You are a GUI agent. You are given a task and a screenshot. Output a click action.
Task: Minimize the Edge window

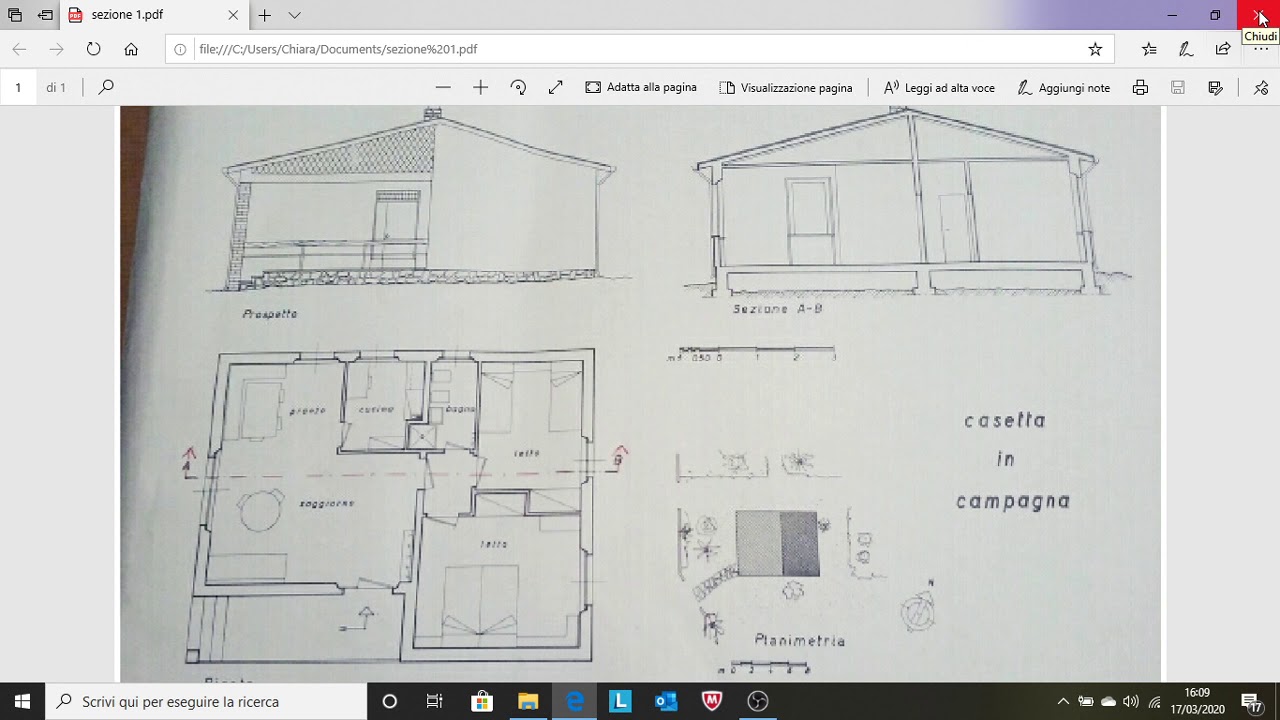tap(1172, 15)
